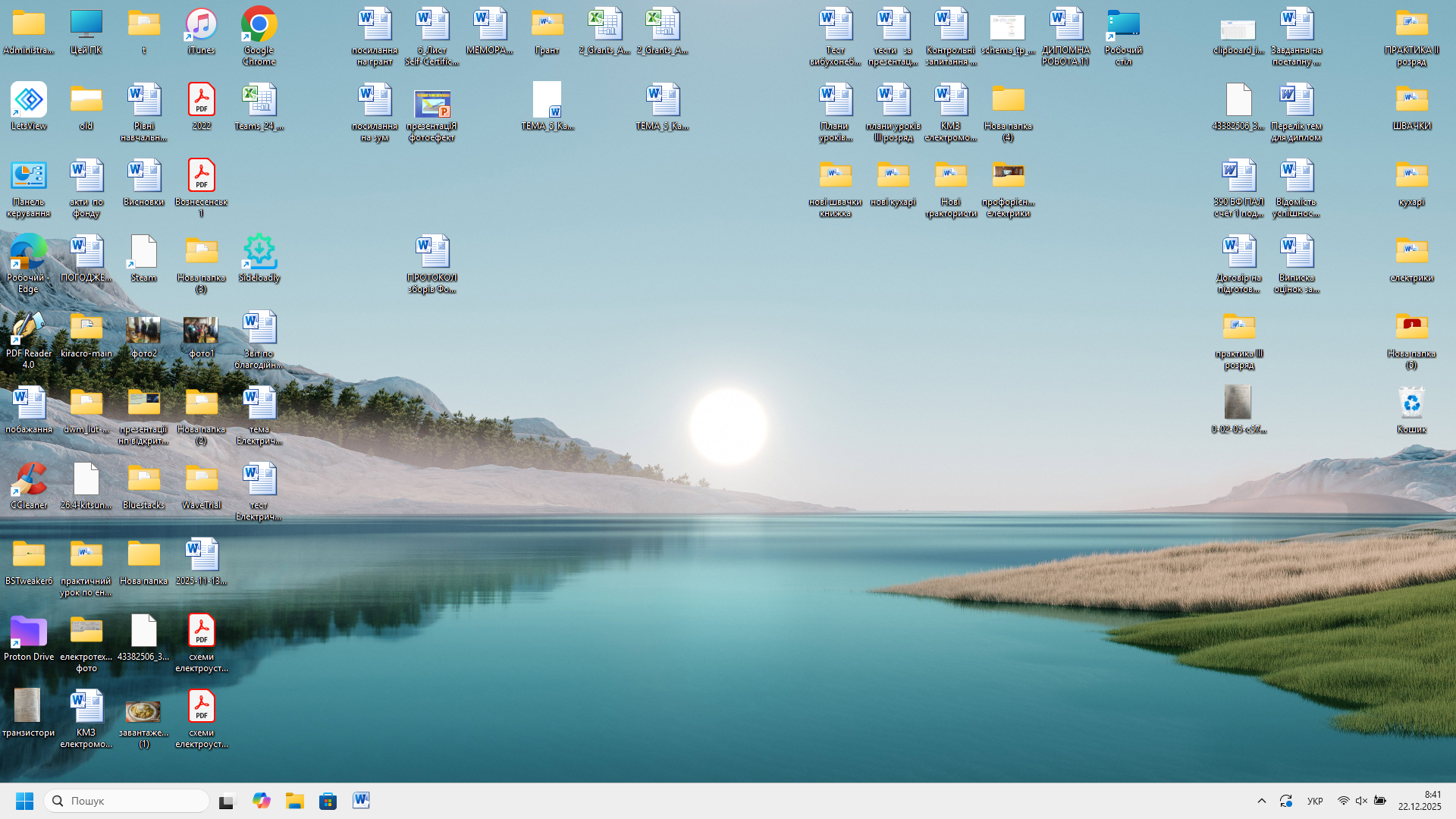Click the CCleaner desktop icon
The image size is (1456, 819).
pos(28,480)
